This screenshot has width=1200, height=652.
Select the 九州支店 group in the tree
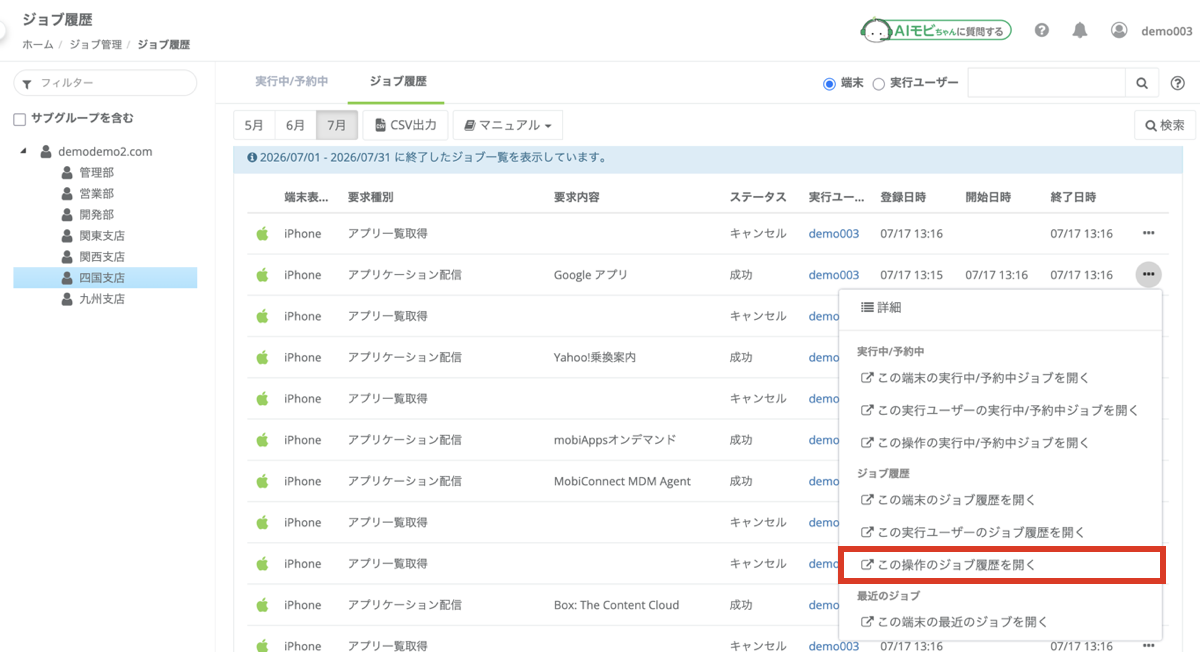(x=102, y=299)
